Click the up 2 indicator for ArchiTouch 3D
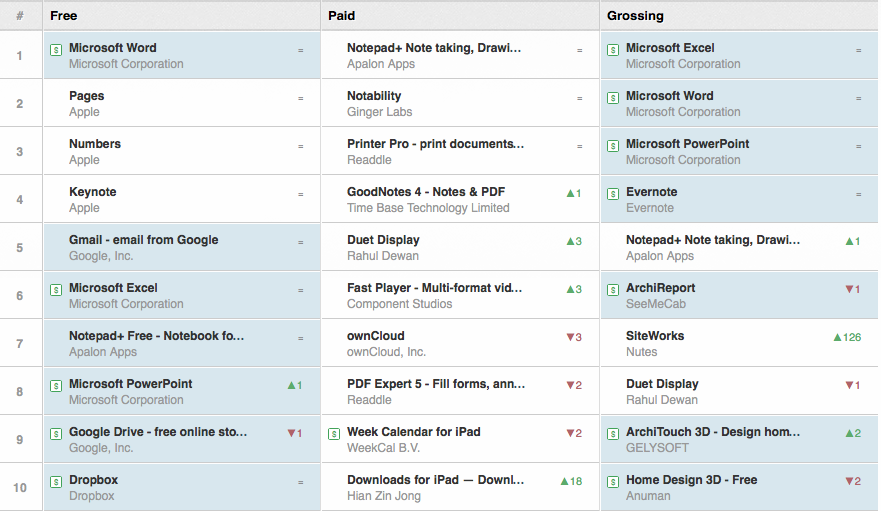Image resolution: width=881 pixels, height=511 pixels. (x=853, y=433)
